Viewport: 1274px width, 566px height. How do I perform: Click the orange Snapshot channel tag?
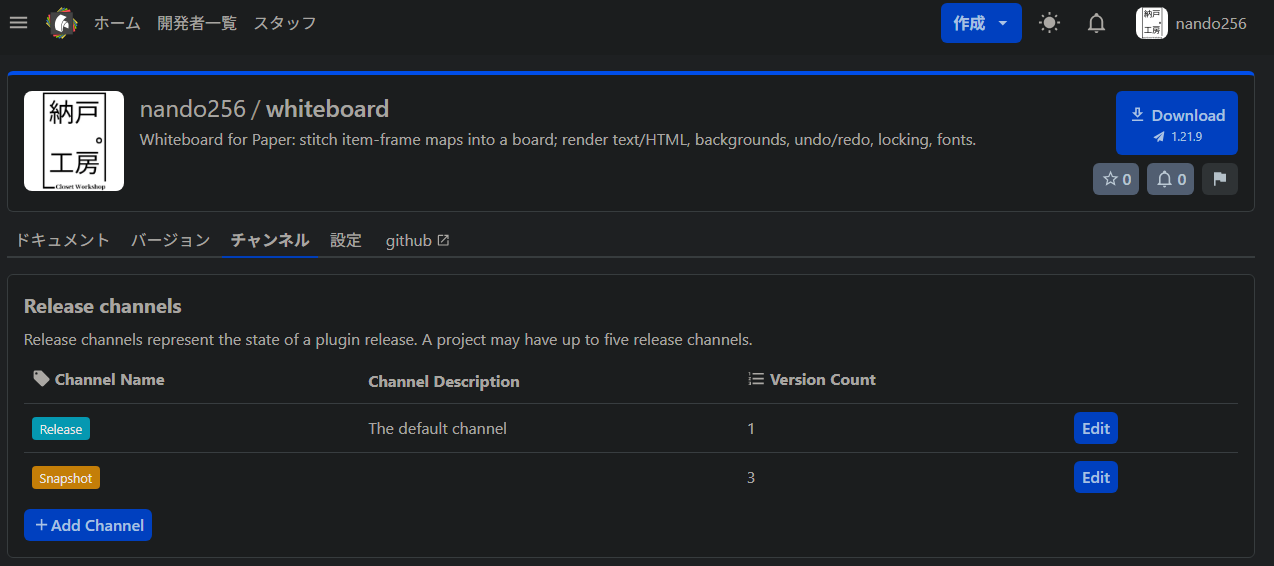pos(66,478)
